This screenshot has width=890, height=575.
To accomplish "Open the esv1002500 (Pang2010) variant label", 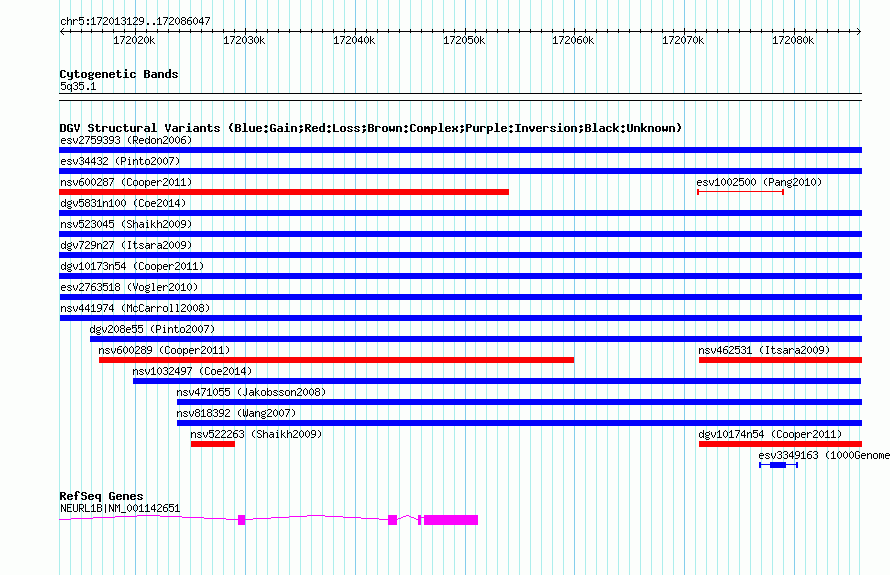I will click(759, 182).
